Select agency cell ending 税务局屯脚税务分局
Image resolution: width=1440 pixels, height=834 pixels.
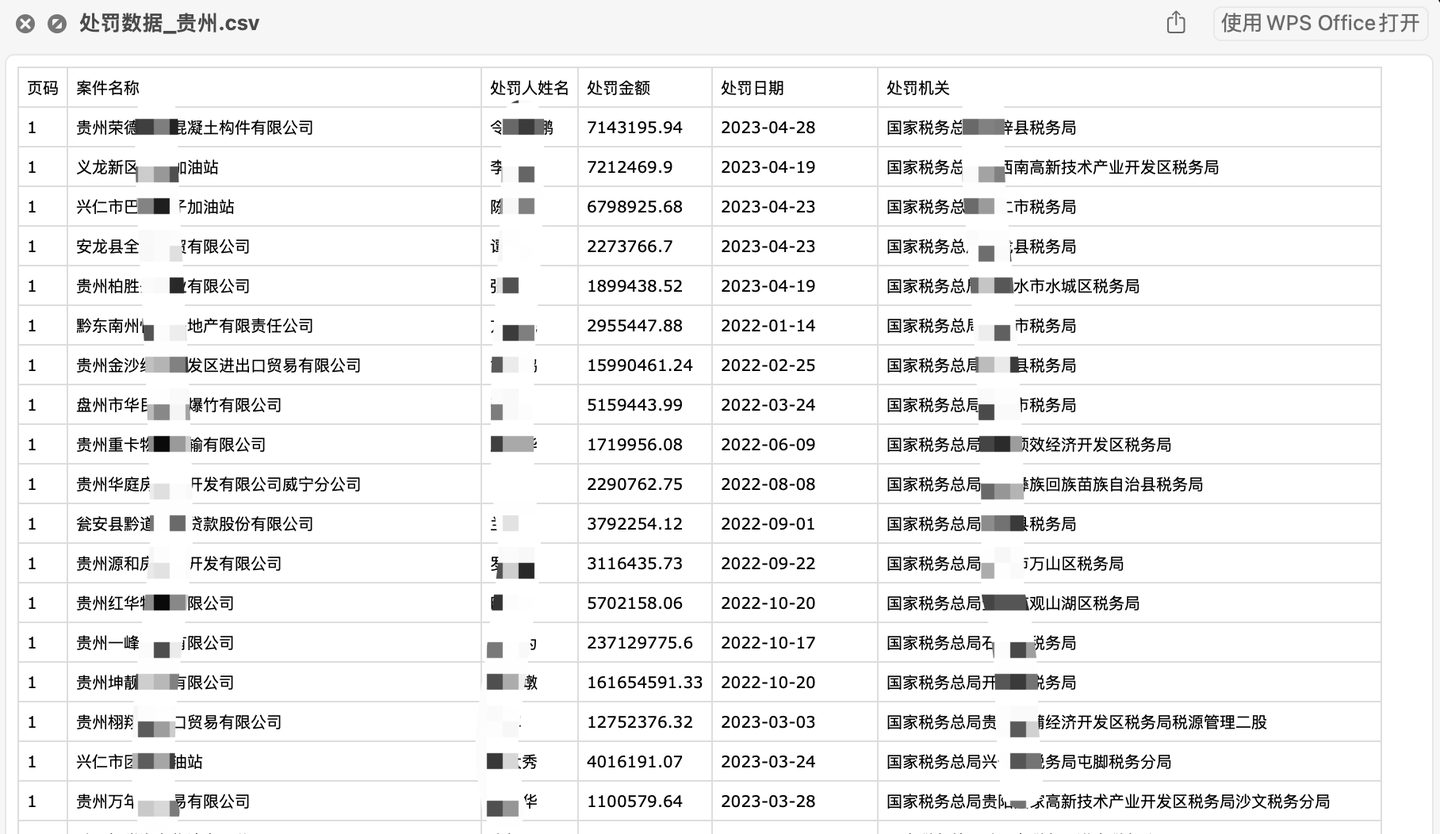click(1129, 761)
